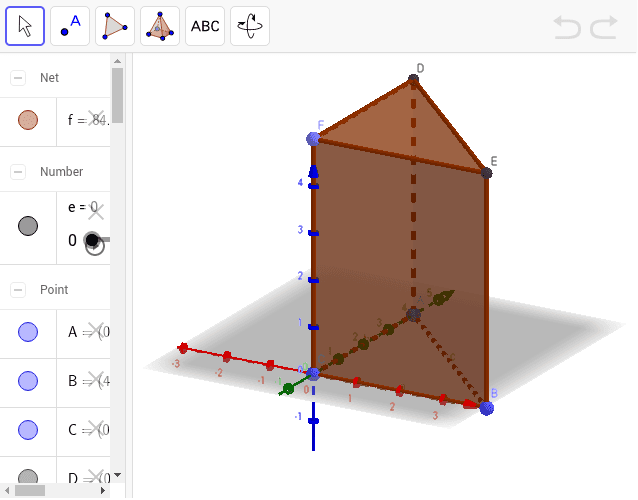Select the Pyramid tool

tap(160, 27)
